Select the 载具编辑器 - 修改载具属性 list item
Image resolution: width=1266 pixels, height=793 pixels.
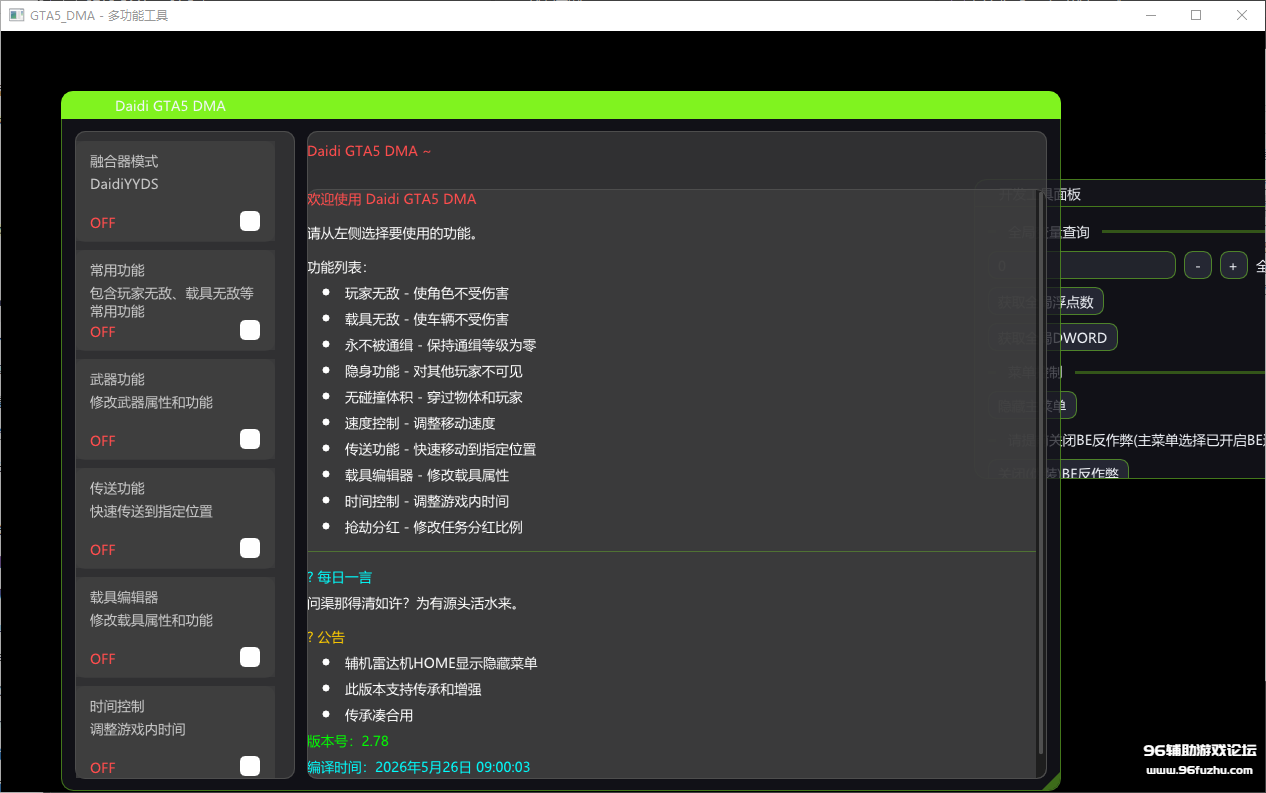pos(427,475)
